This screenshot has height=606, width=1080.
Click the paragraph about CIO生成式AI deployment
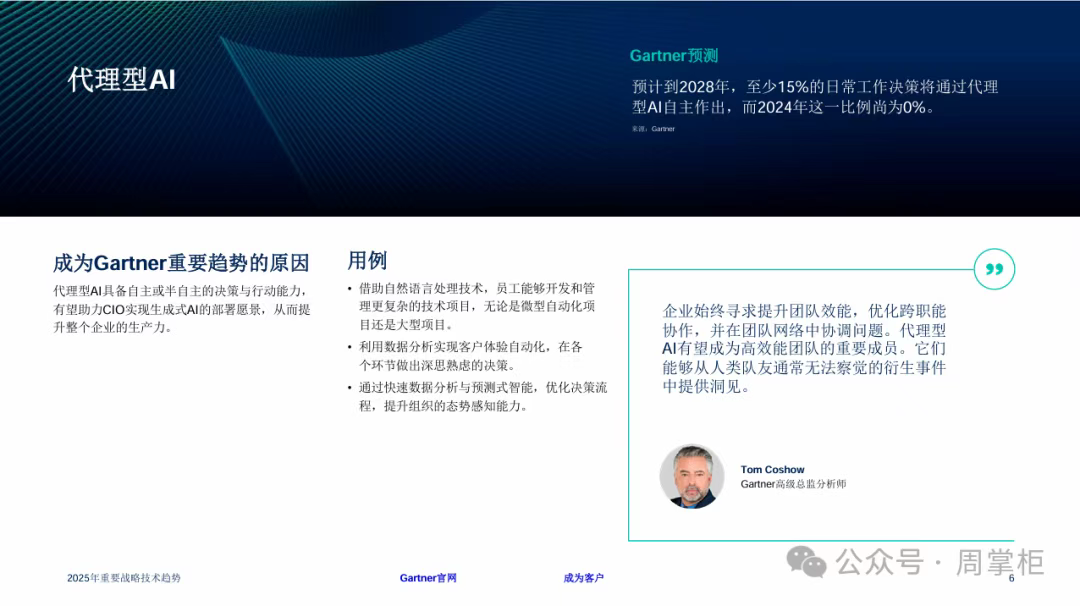pos(181,308)
